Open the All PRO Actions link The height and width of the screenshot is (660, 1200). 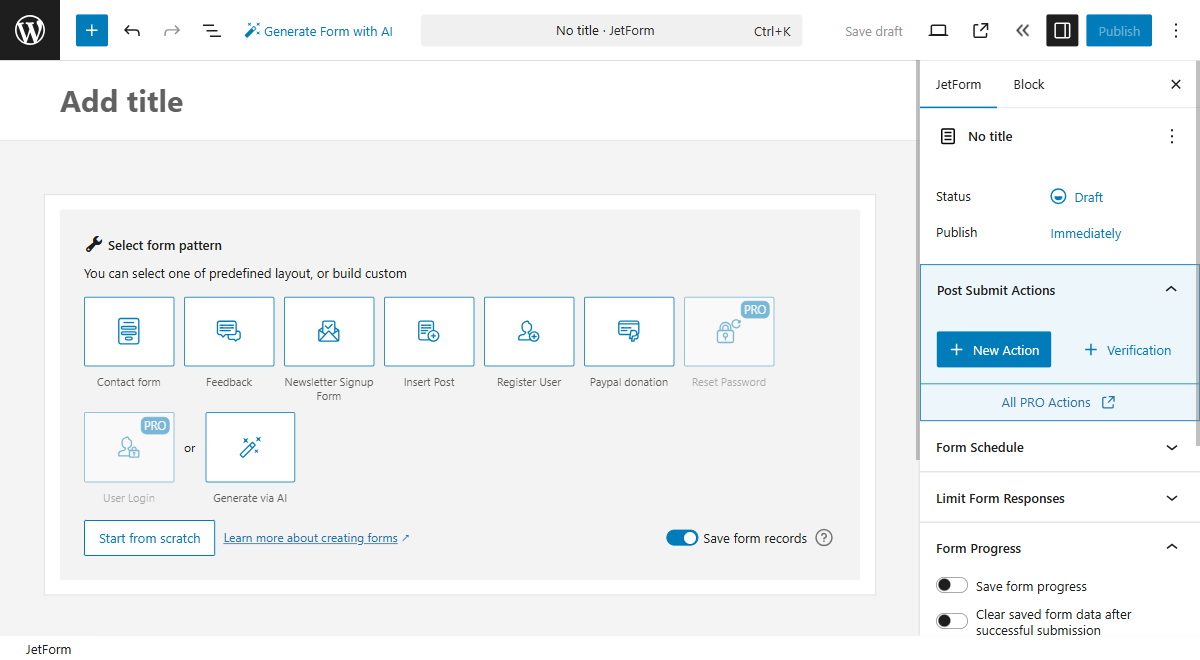pos(1059,402)
